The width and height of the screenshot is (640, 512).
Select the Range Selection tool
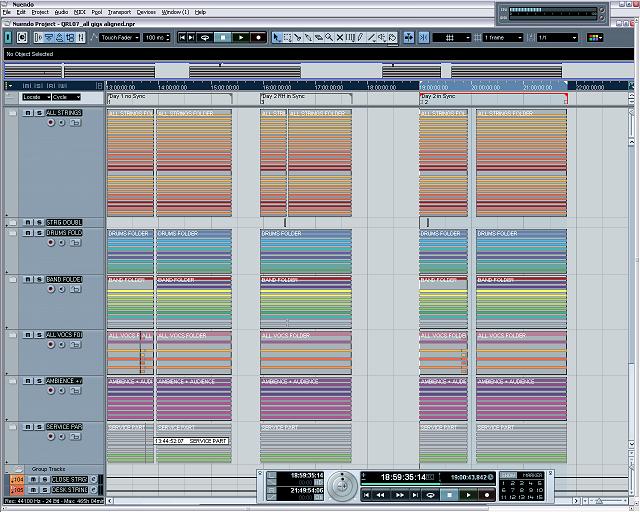[x=287, y=38]
